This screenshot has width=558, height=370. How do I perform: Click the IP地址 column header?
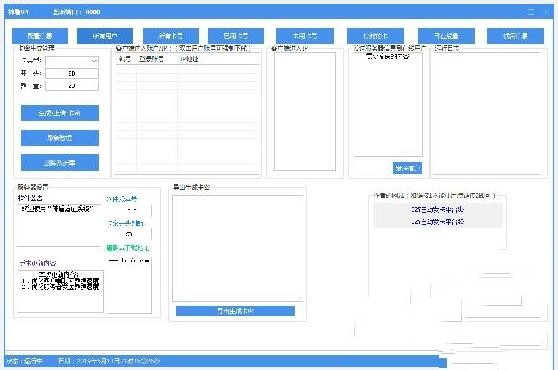pos(189,59)
